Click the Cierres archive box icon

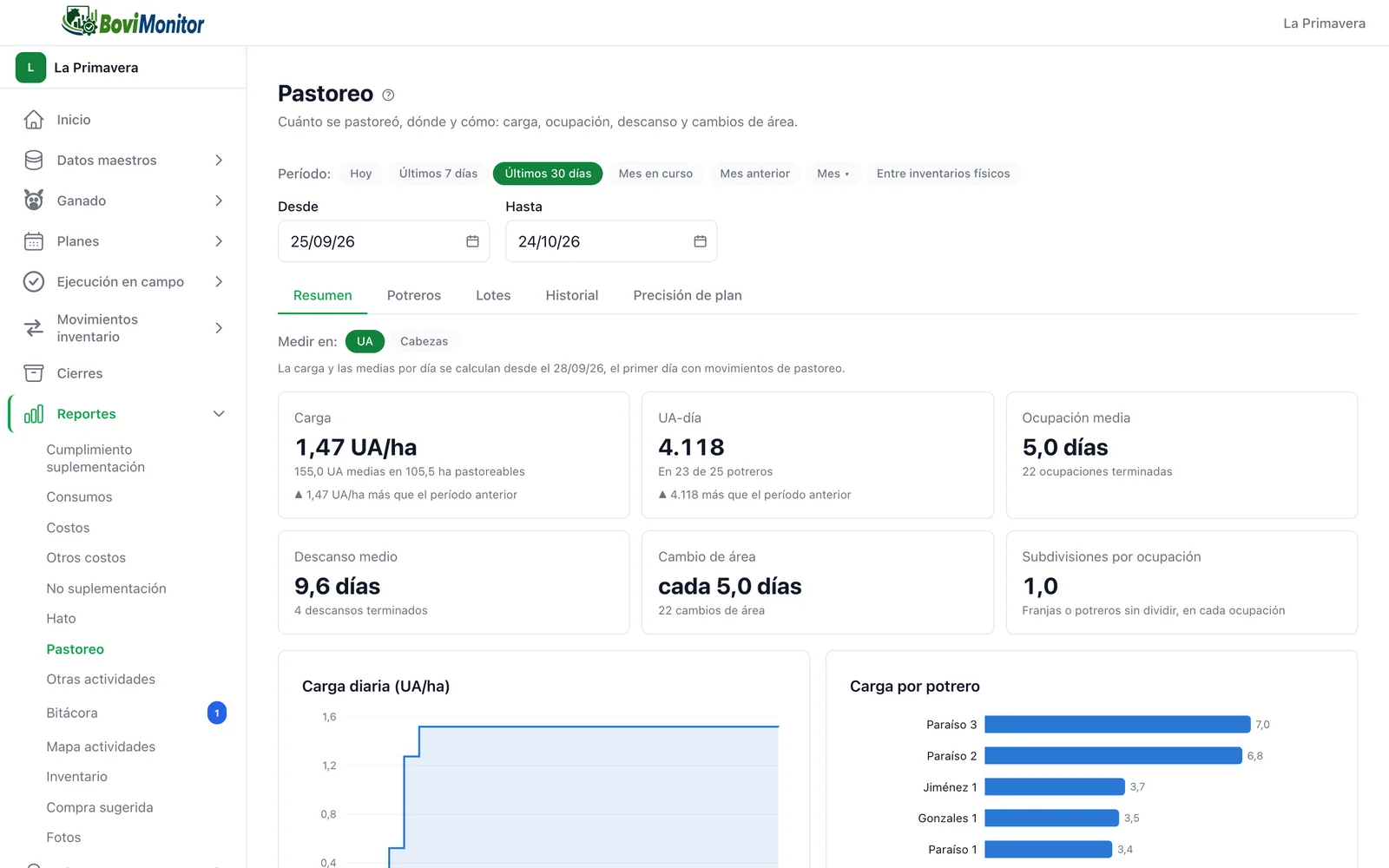[34, 373]
